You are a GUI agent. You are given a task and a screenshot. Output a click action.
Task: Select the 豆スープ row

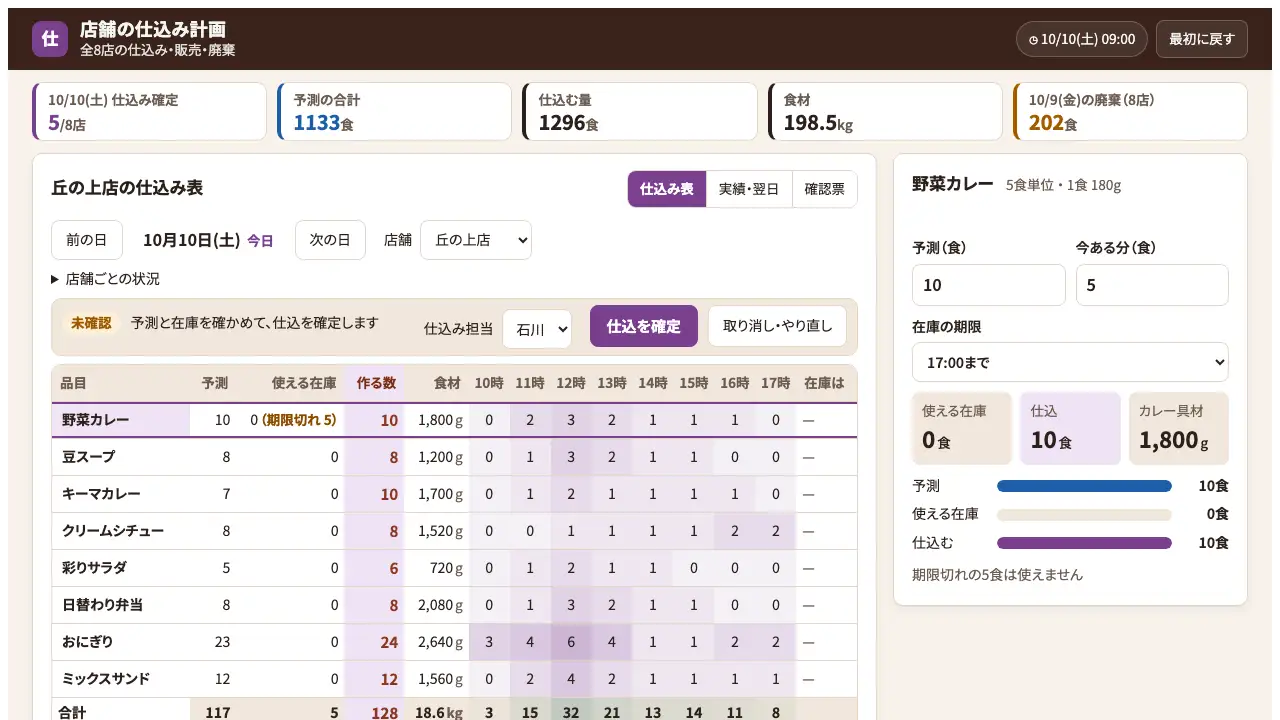(454, 457)
